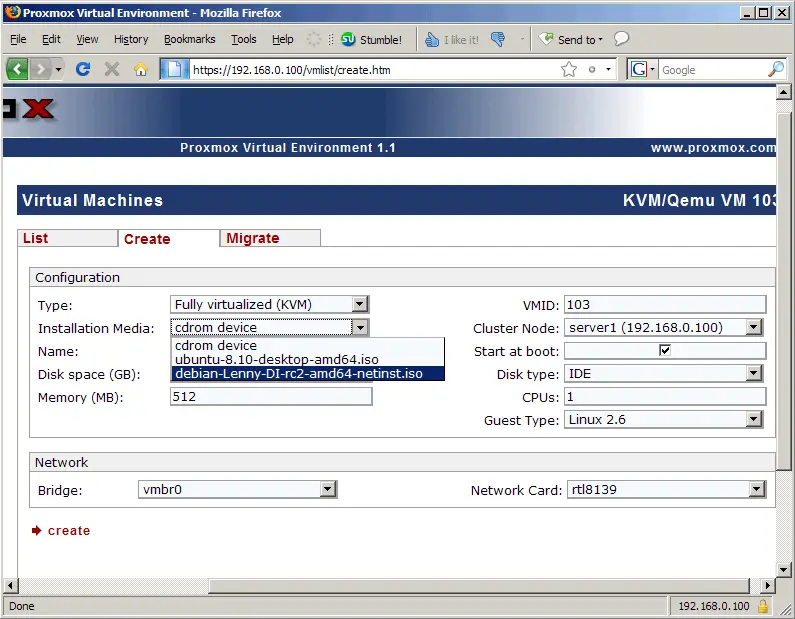Screen dimensions: 795x619
Task: Open the Bridge dropdown (vmbr0)
Action: tap(237, 489)
